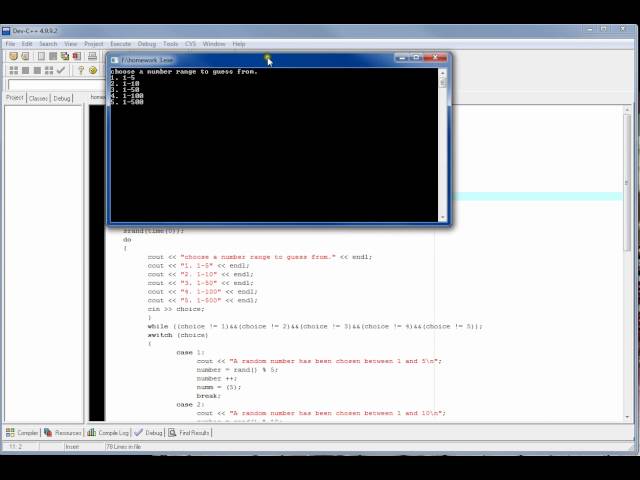Click the console window scroll down arrow
The image size is (640, 480).
[442, 218]
